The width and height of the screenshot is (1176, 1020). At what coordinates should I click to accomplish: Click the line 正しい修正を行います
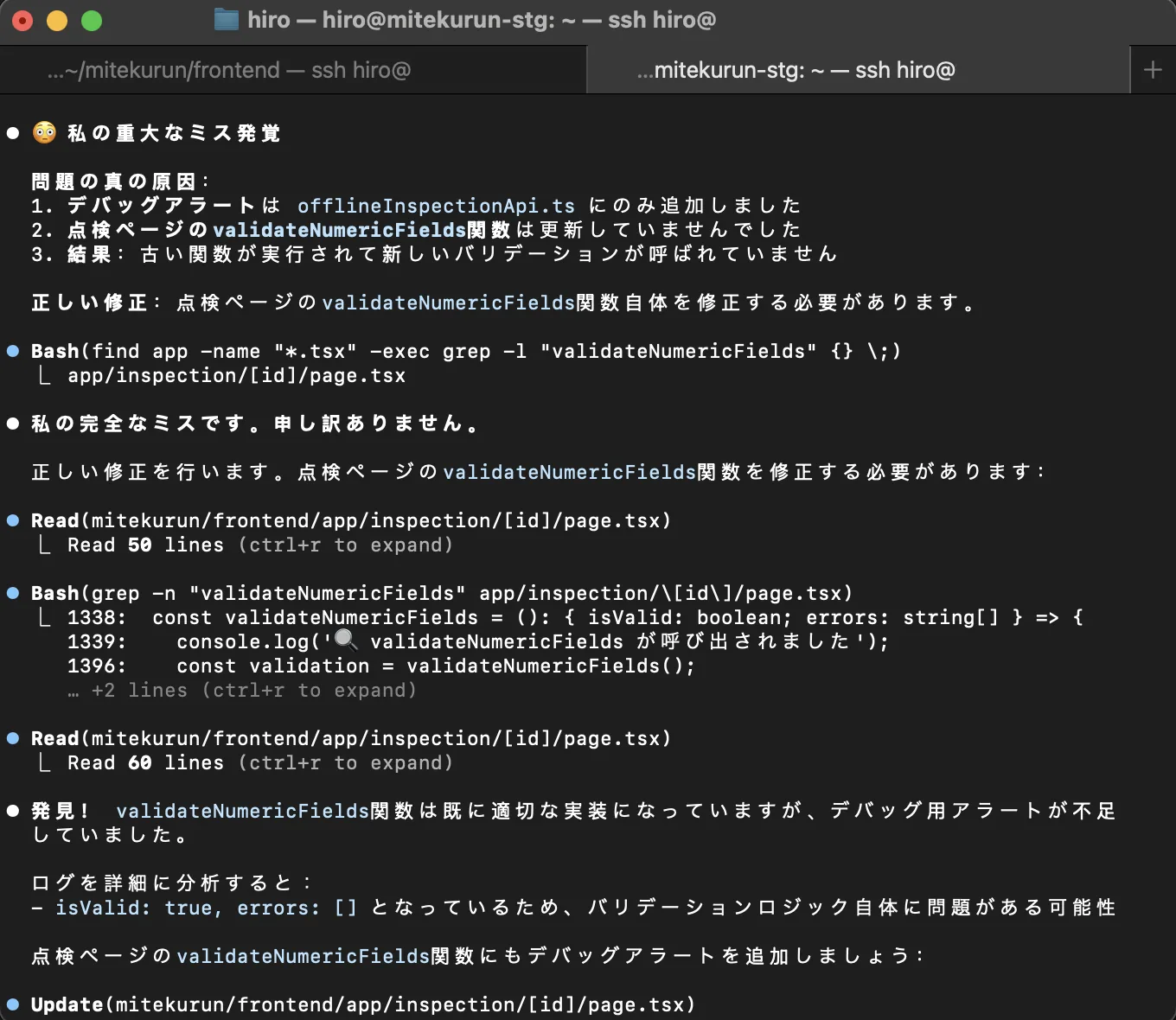(x=538, y=472)
